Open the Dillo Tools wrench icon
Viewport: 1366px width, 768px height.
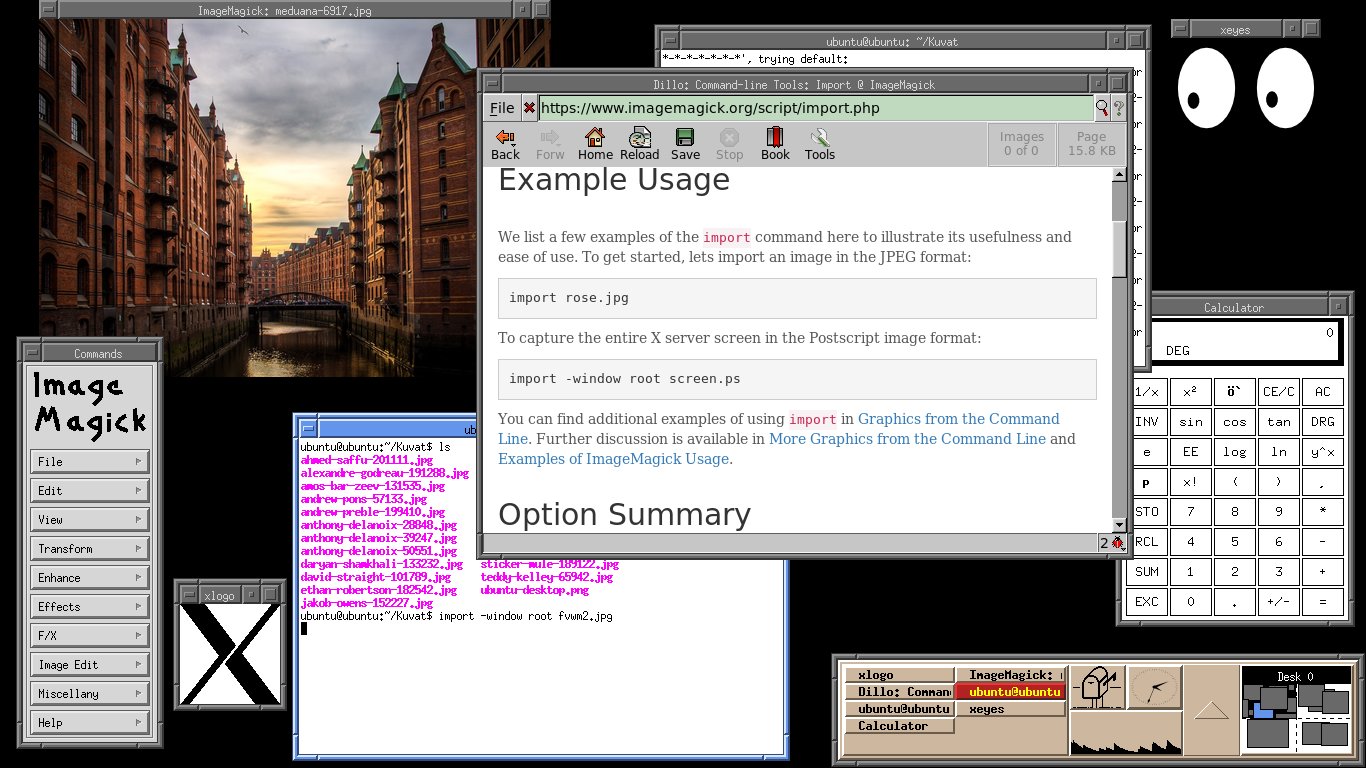coord(819,143)
